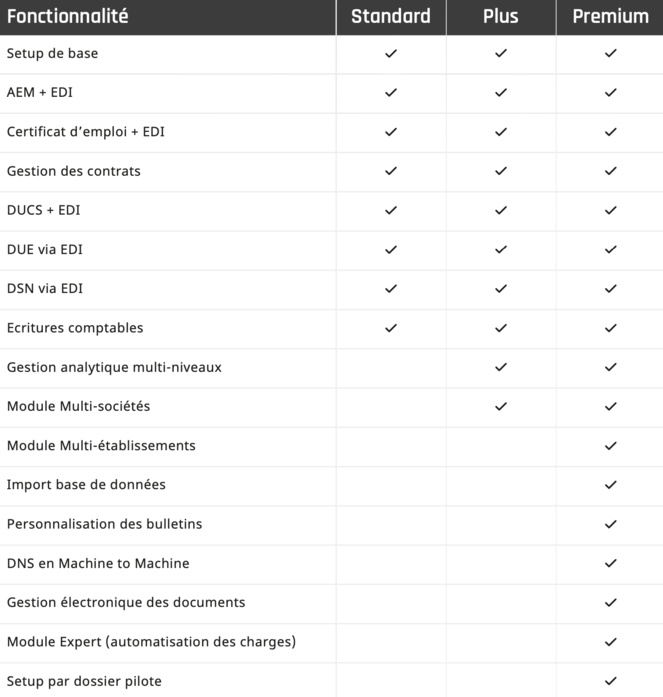
Task: Click Module Expert automatisation des charges label
Action: (x=151, y=641)
